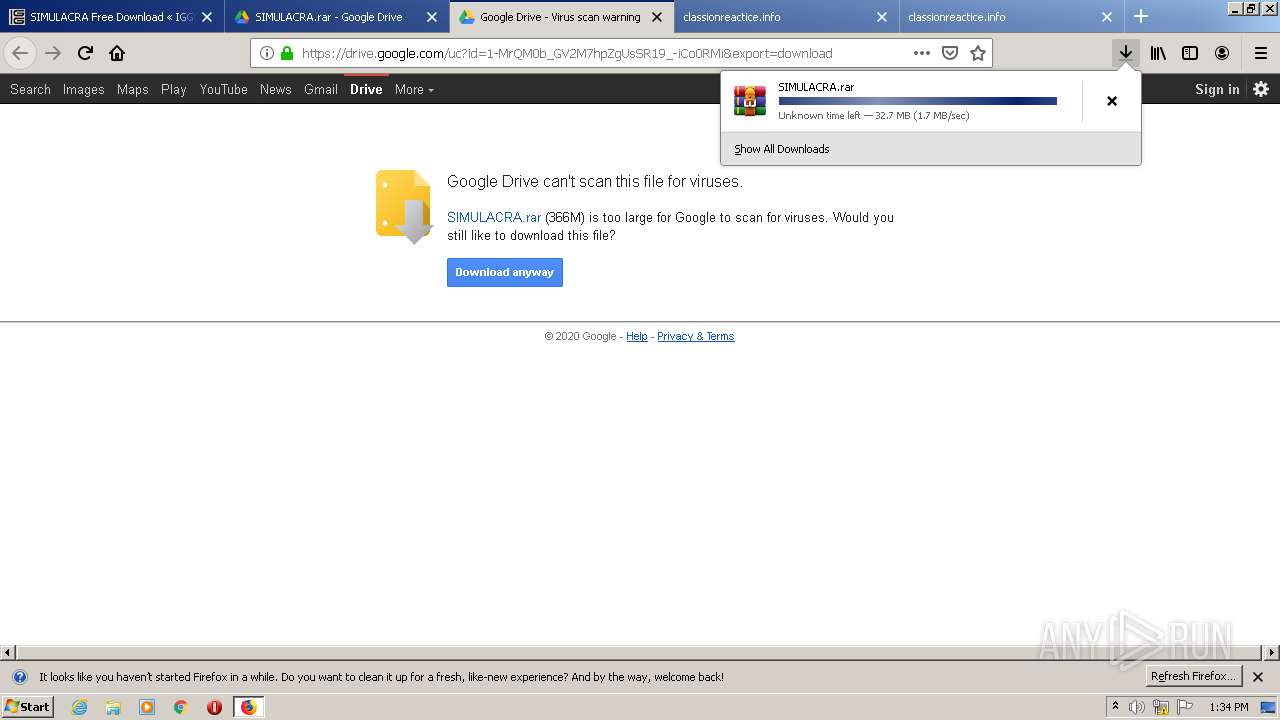The image size is (1280, 720).
Task: Open Gmail in Google bar
Action: [321, 89]
